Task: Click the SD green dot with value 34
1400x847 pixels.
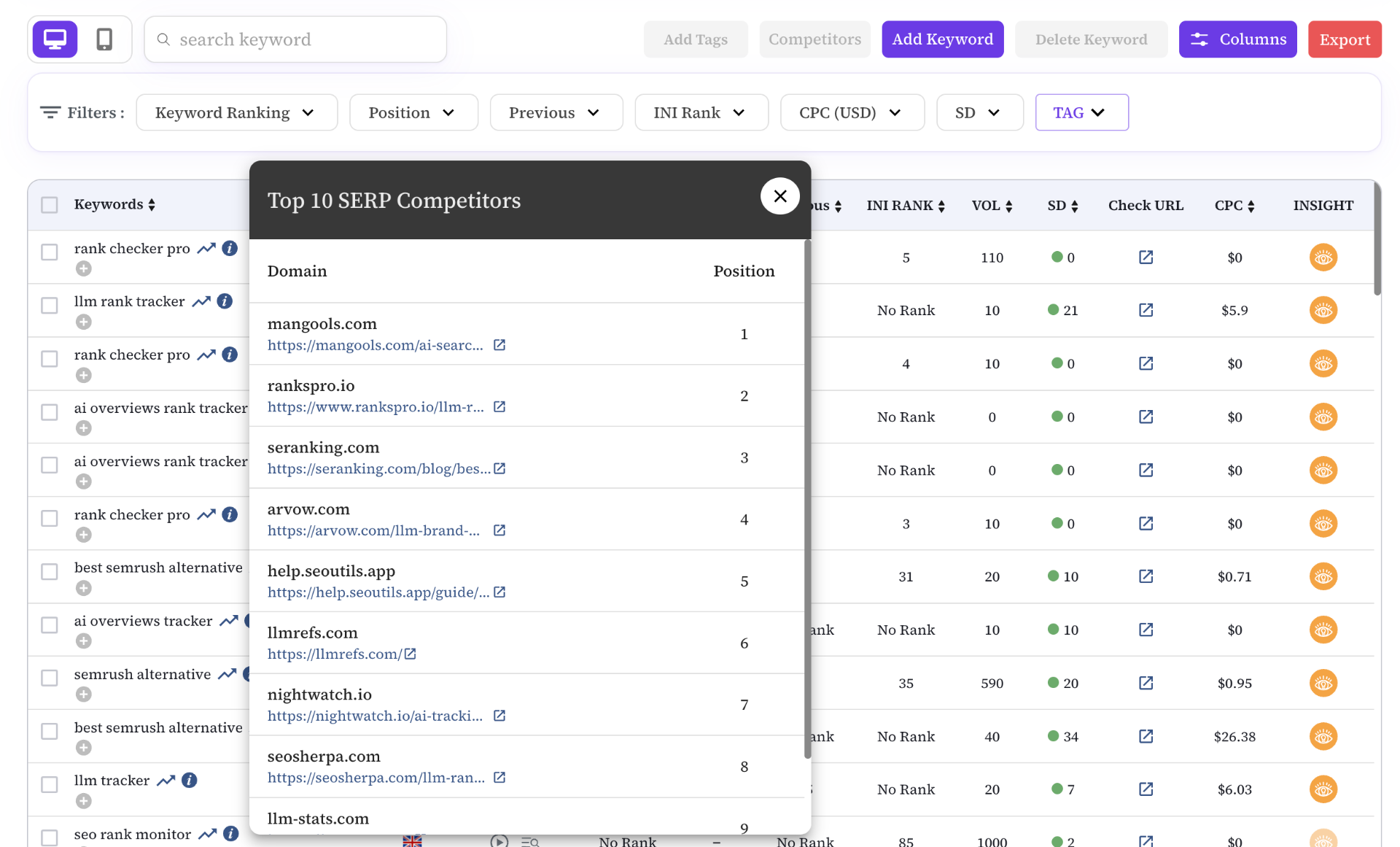Action: coord(1053,736)
